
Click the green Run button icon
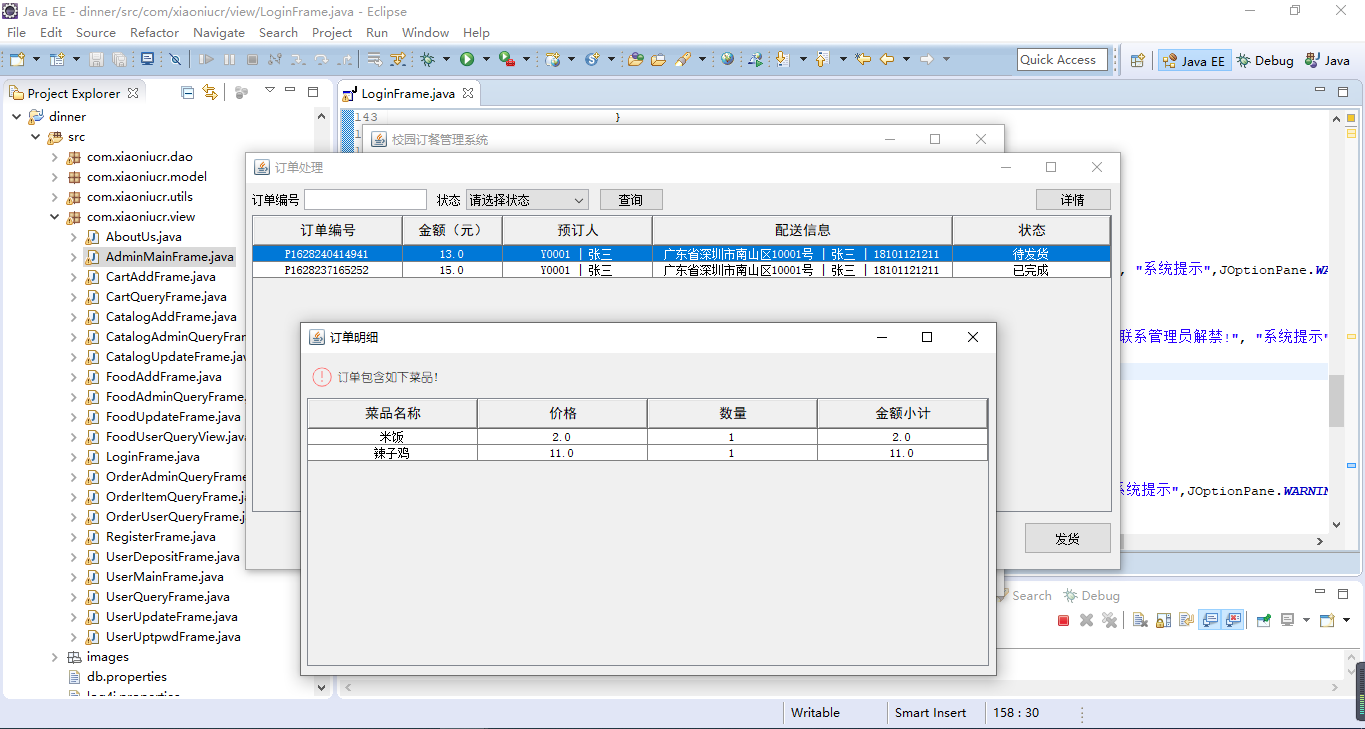click(x=466, y=60)
